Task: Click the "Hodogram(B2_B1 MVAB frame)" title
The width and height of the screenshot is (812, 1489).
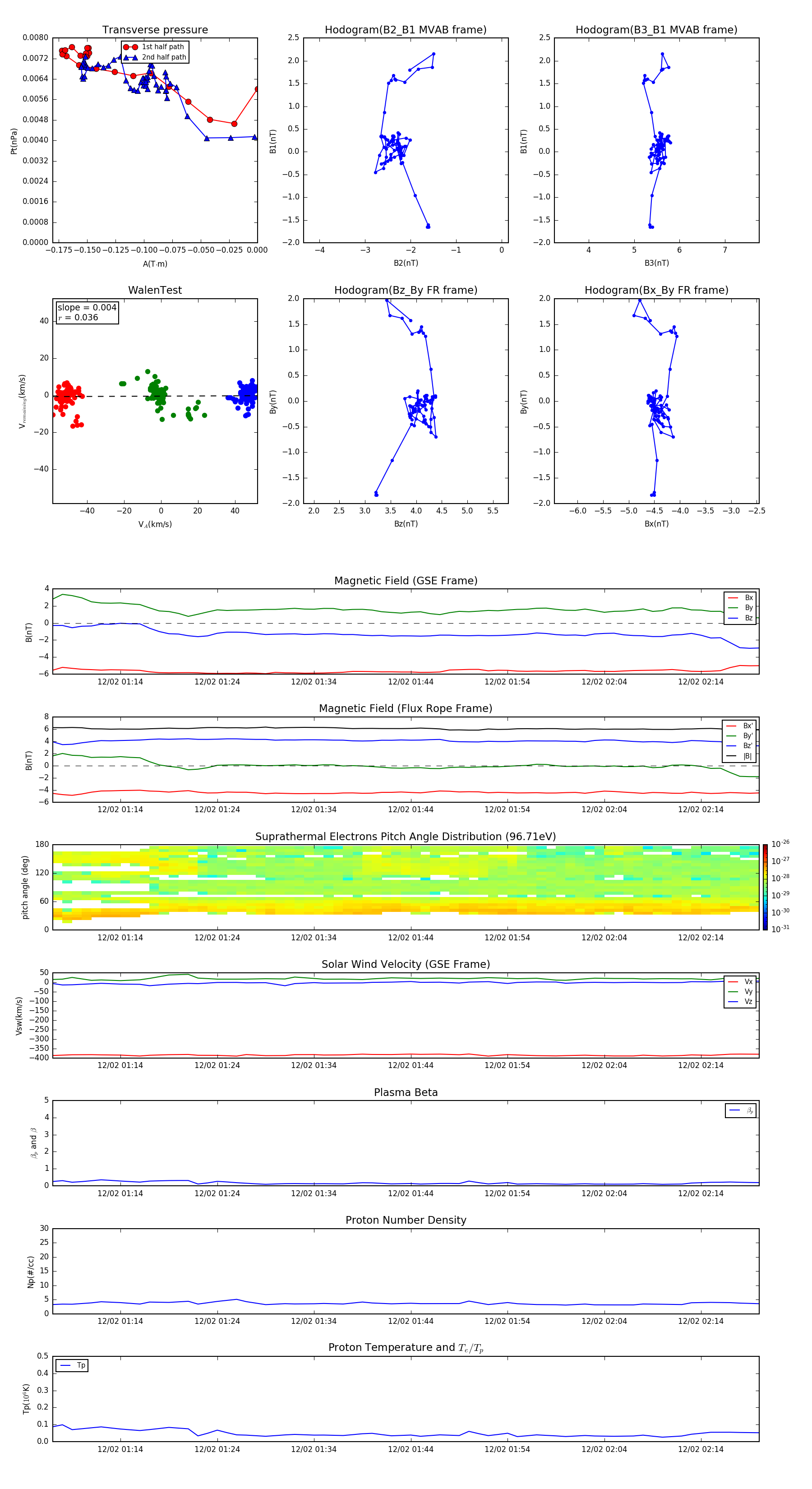Action: pos(406,29)
